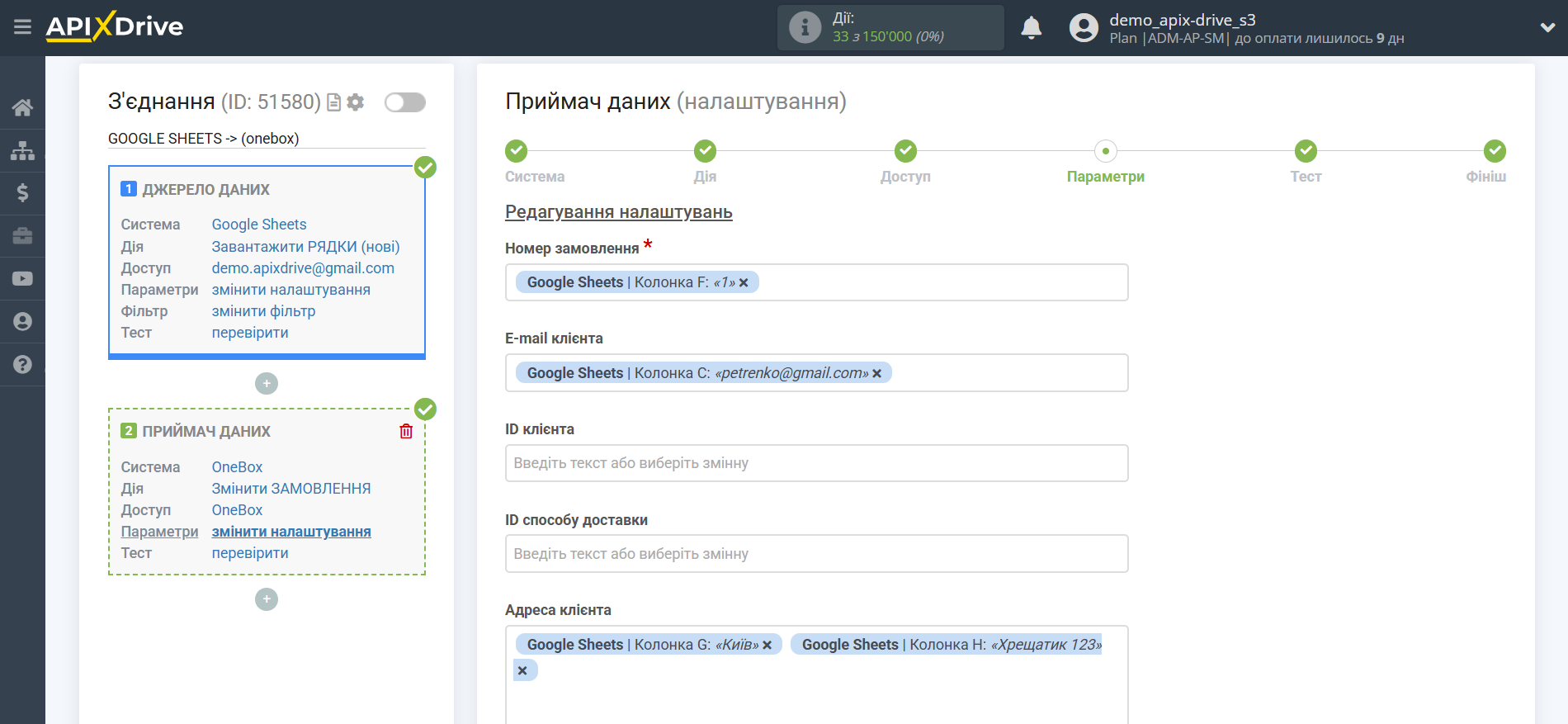
Task: Open the hamburger menu
Action: [22, 27]
